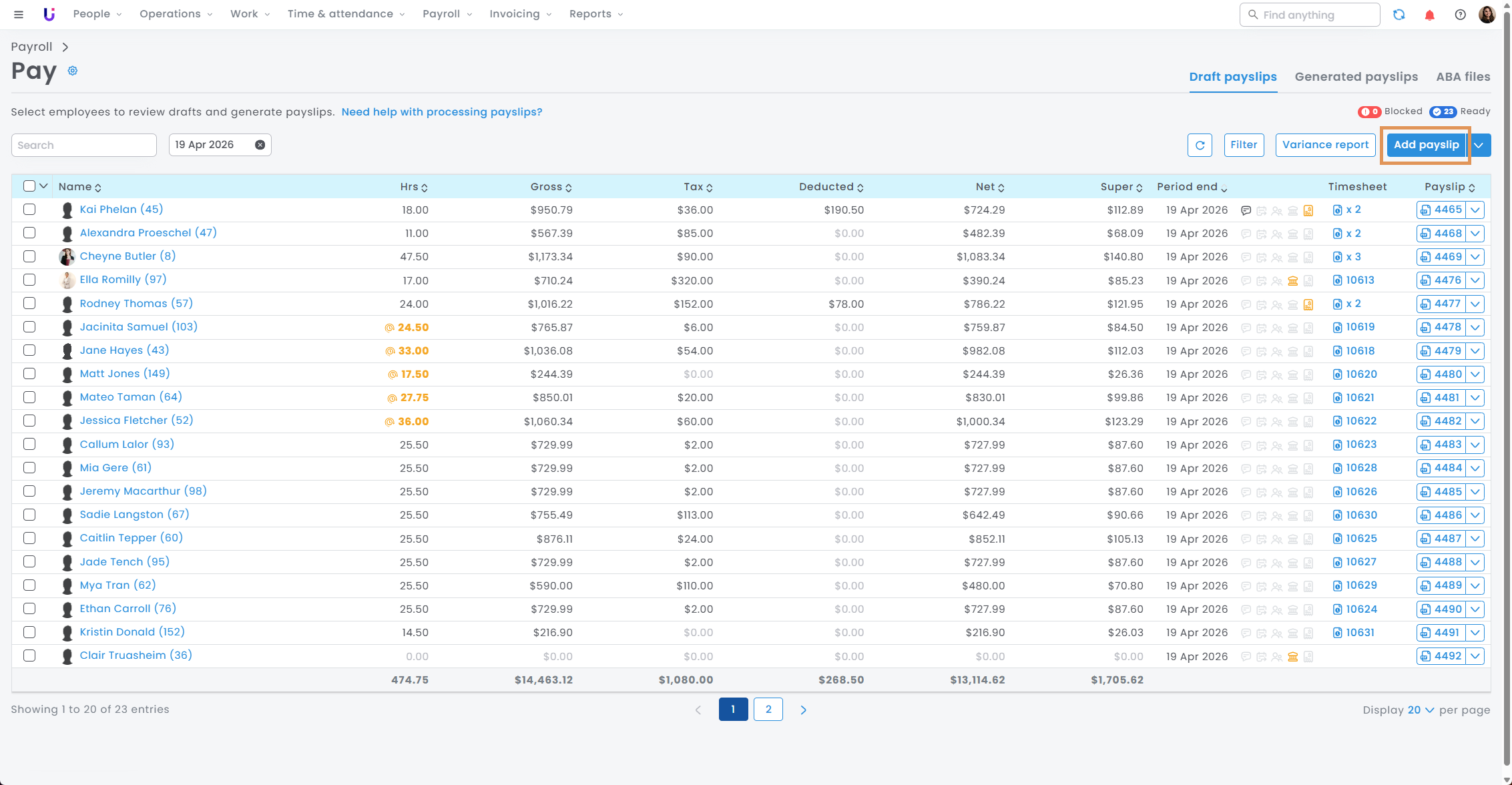
Task: Click the Variance report button
Action: click(x=1325, y=145)
